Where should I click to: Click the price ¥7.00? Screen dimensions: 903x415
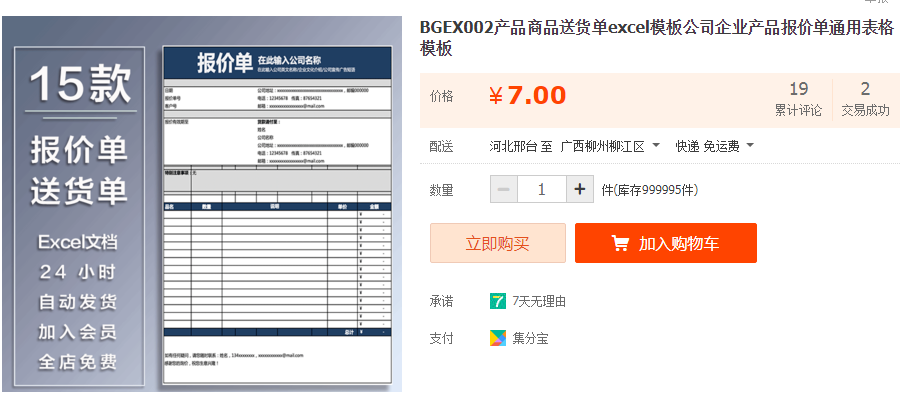528,96
